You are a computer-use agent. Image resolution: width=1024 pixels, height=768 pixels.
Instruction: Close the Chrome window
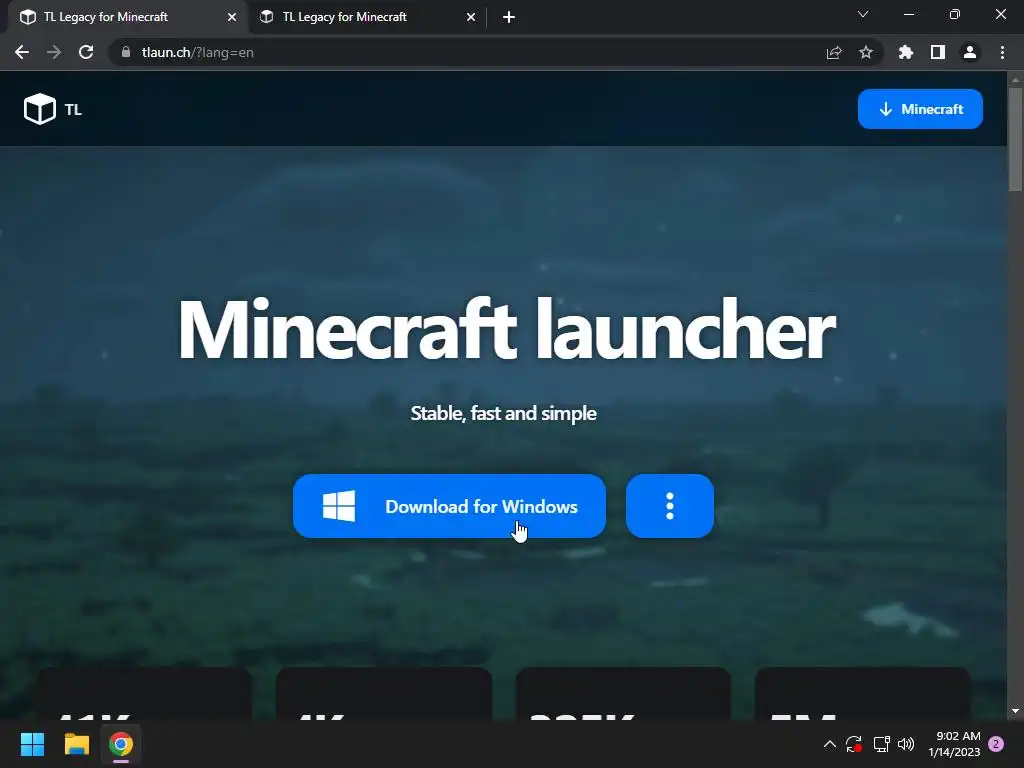coord(1000,14)
